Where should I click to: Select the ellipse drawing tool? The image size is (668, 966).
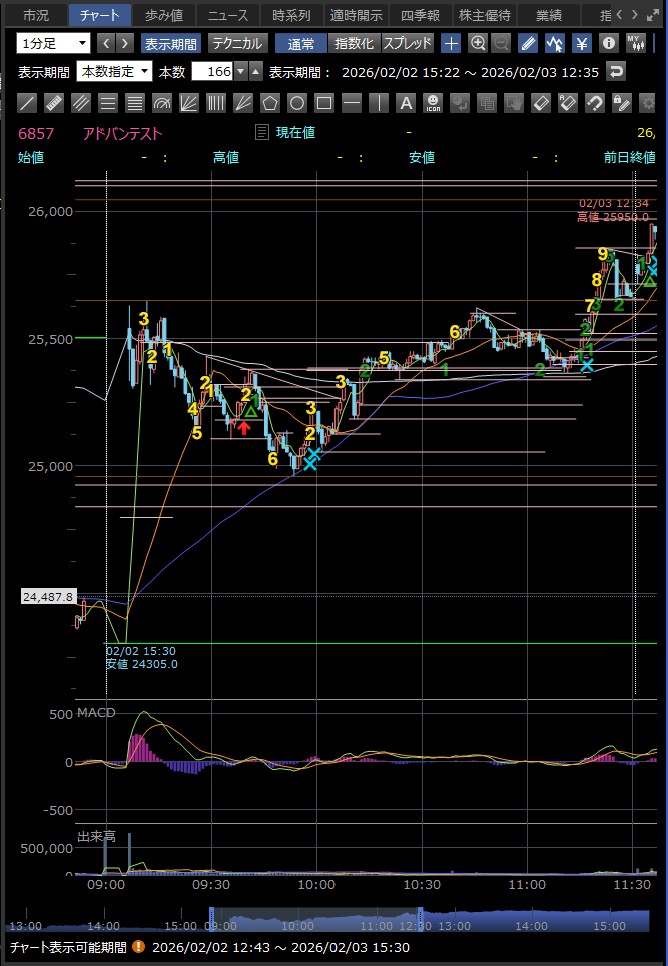pyautogui.click(x=297, y=103)
